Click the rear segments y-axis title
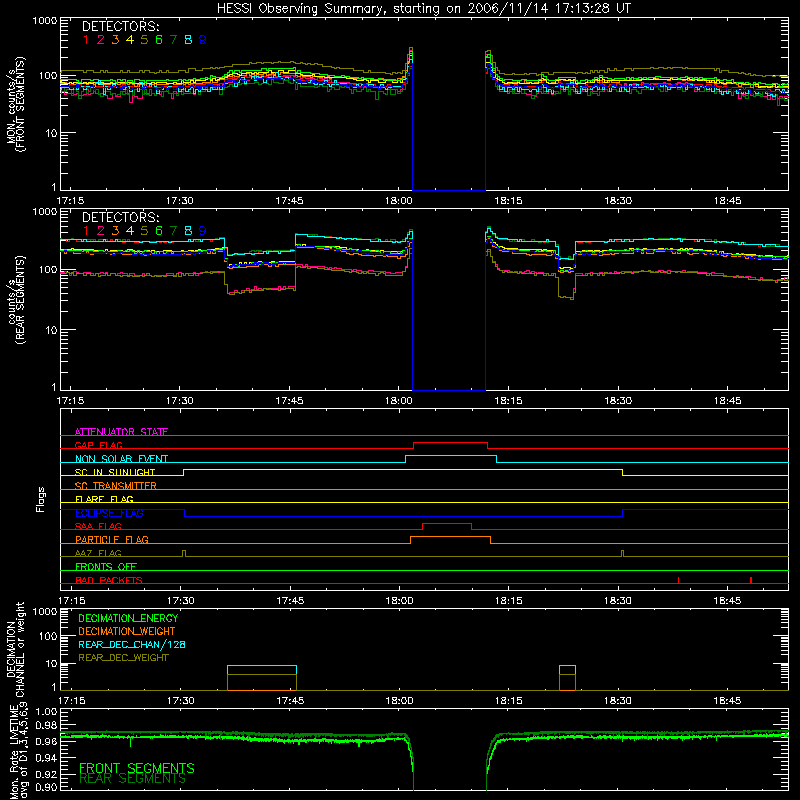800x800 pixels. coord(15,301)
